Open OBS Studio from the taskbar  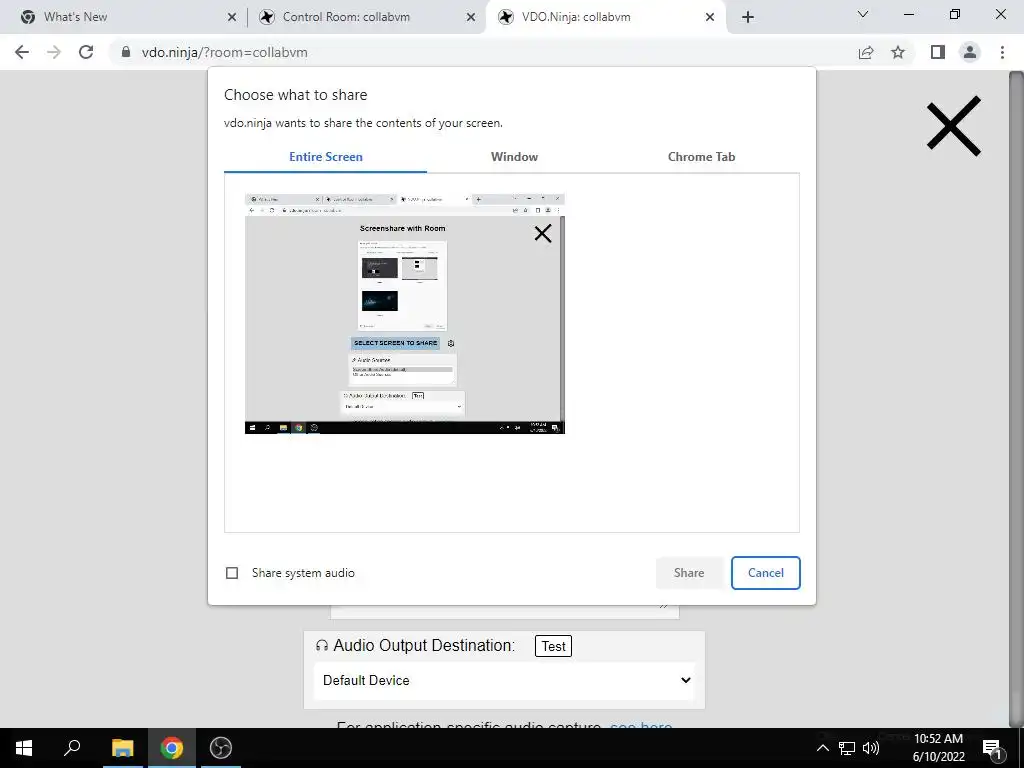point(221,748)
